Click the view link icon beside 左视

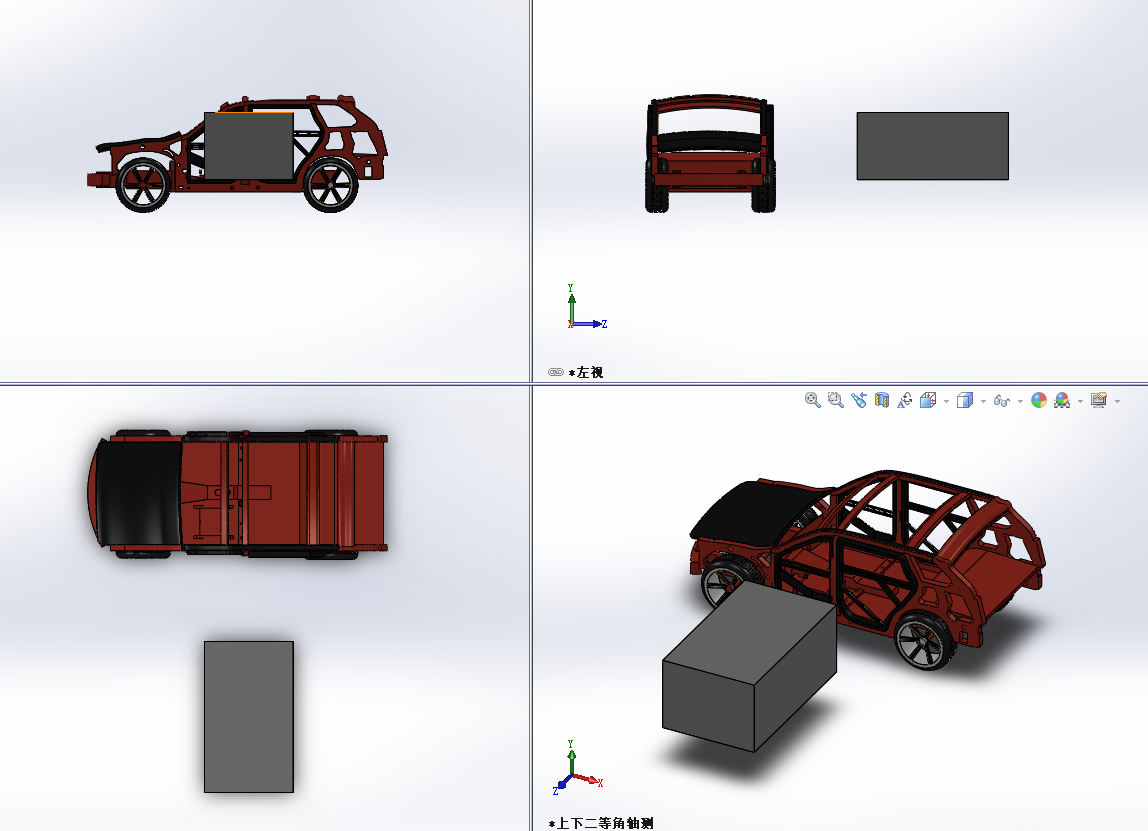click(556, 372)
